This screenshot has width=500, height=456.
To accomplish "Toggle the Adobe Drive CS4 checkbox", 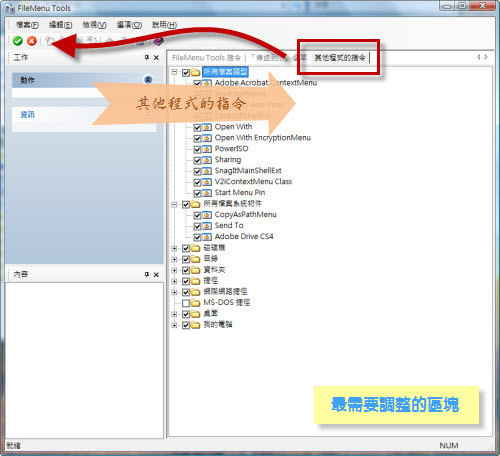I will 197,237.
